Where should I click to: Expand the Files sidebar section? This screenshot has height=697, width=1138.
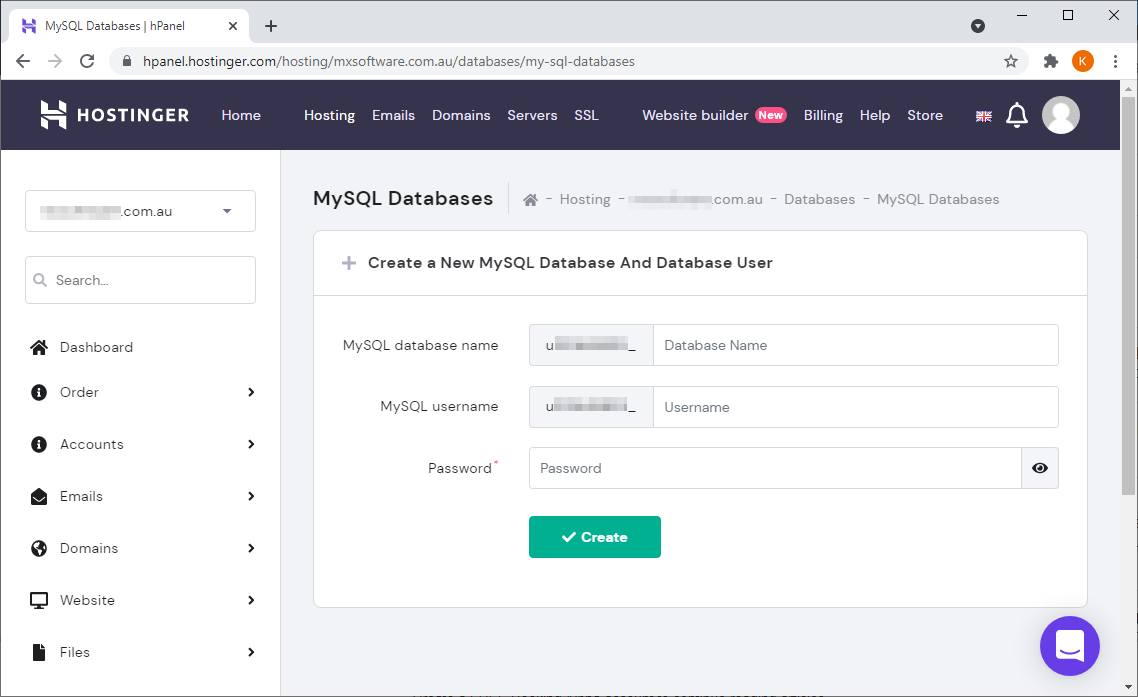(251, 652)
